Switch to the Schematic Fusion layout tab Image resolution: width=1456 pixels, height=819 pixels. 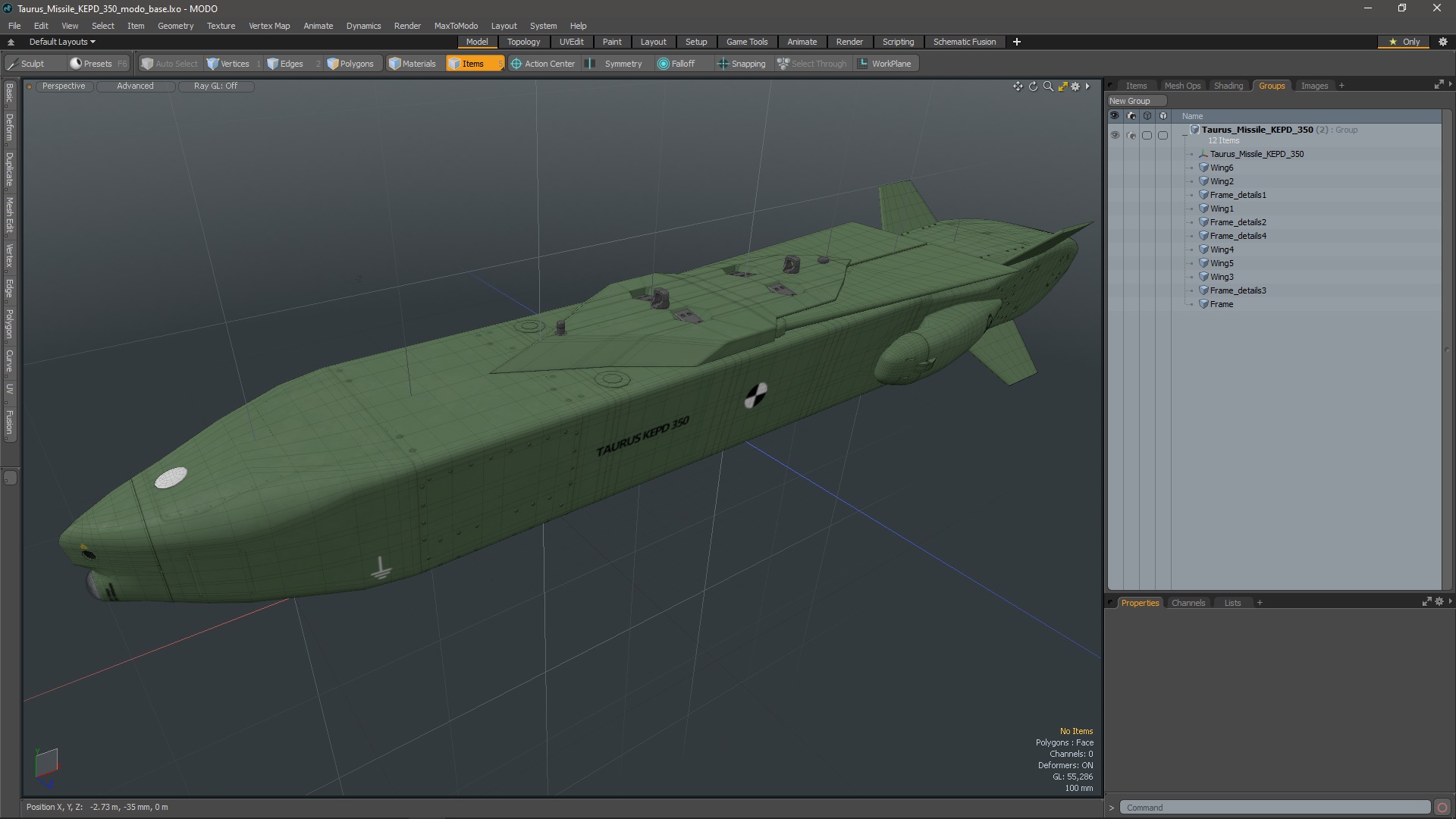[964, 42]
